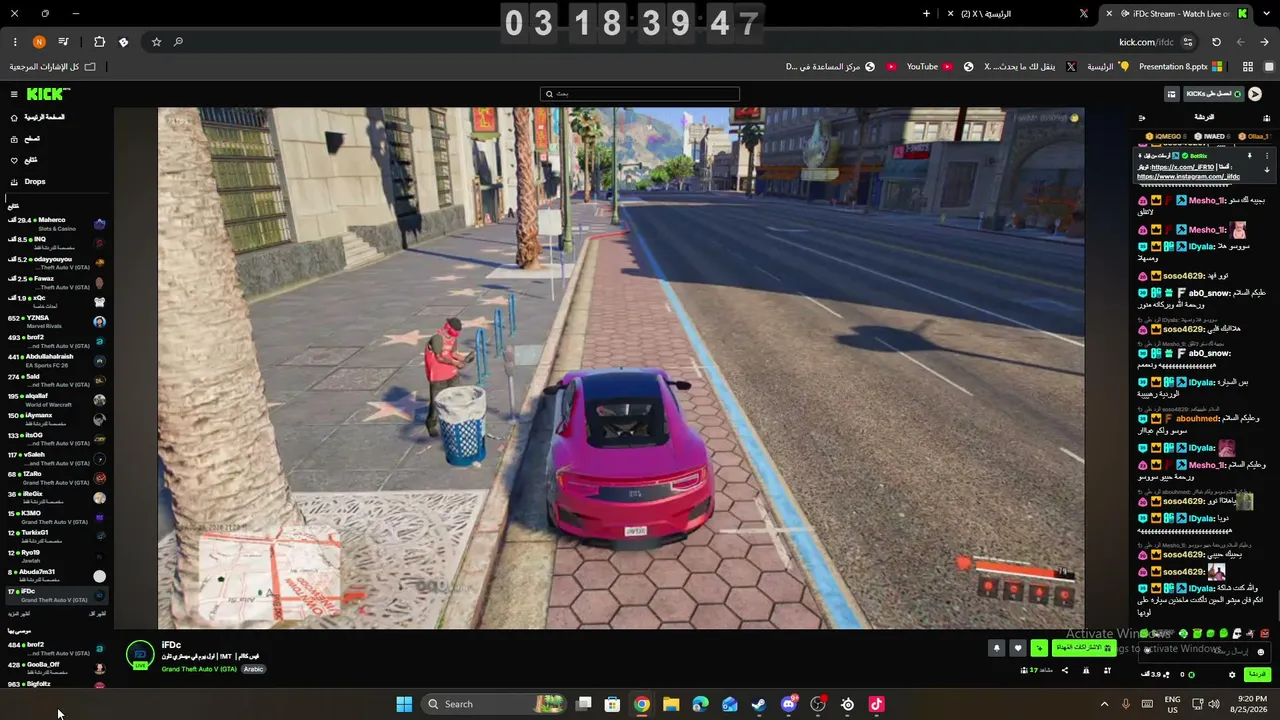Open the YouTube bookmark
The image size is (1280, 720).
pos(929,67)
